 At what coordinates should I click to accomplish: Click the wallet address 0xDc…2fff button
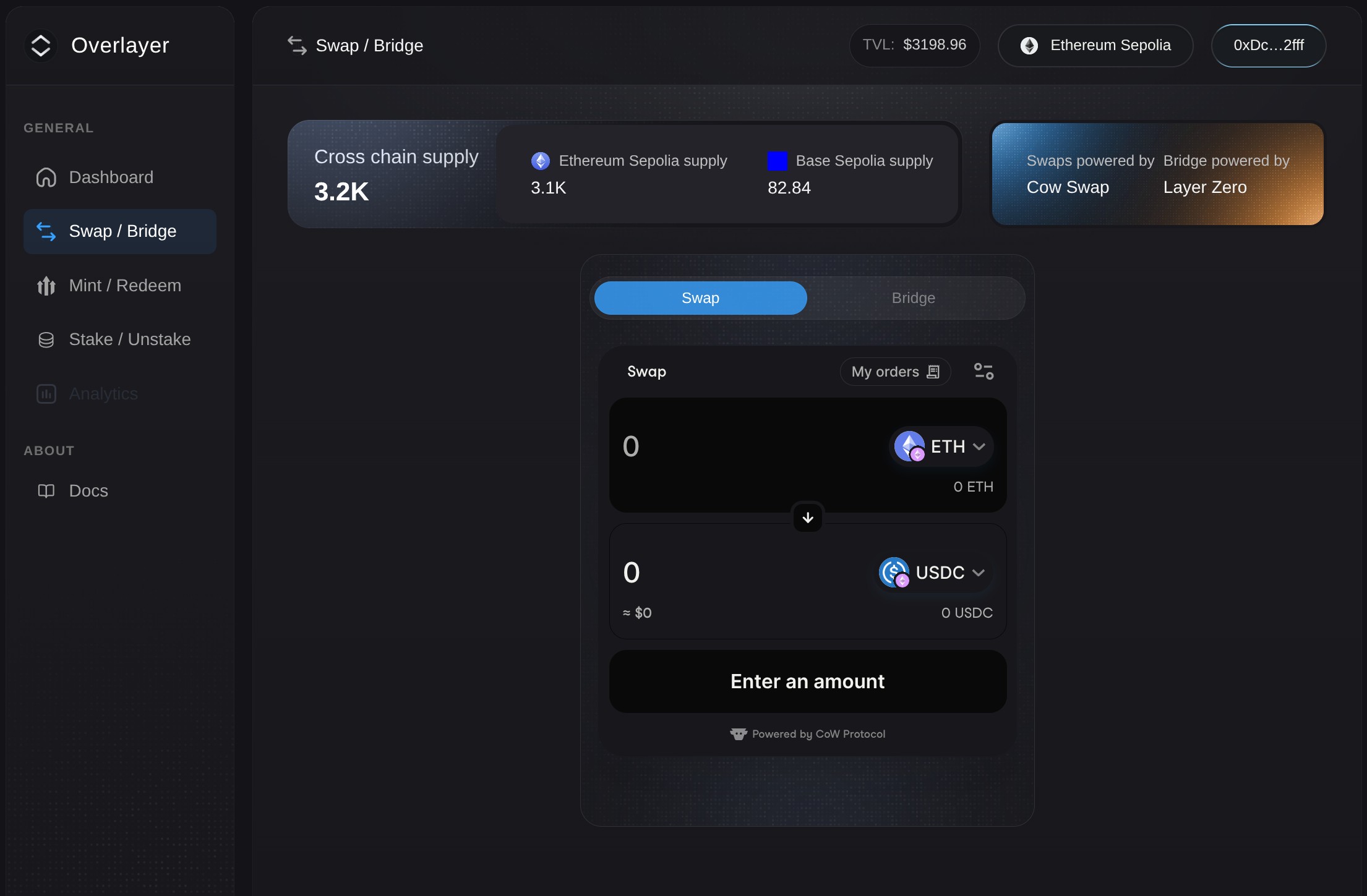pyautogui.click(x=1269, y=45)
